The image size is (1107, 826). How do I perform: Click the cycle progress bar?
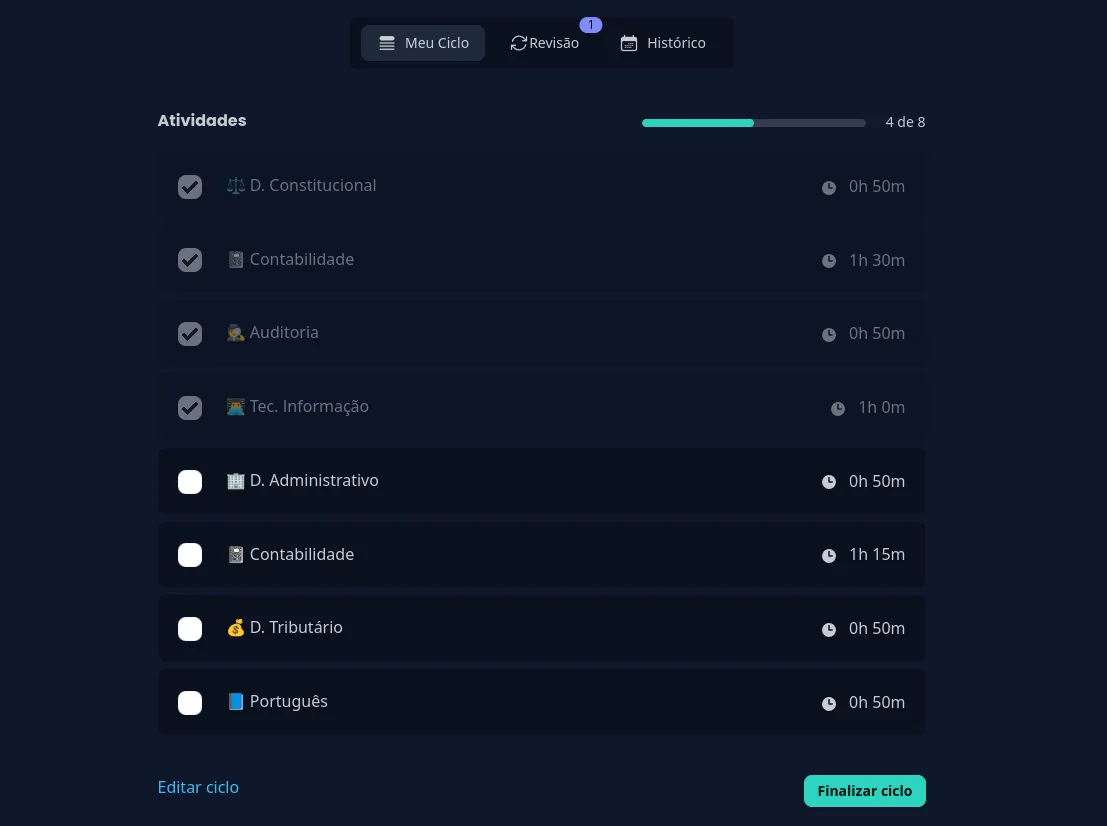pyautogui.click(x=753, y=123)
